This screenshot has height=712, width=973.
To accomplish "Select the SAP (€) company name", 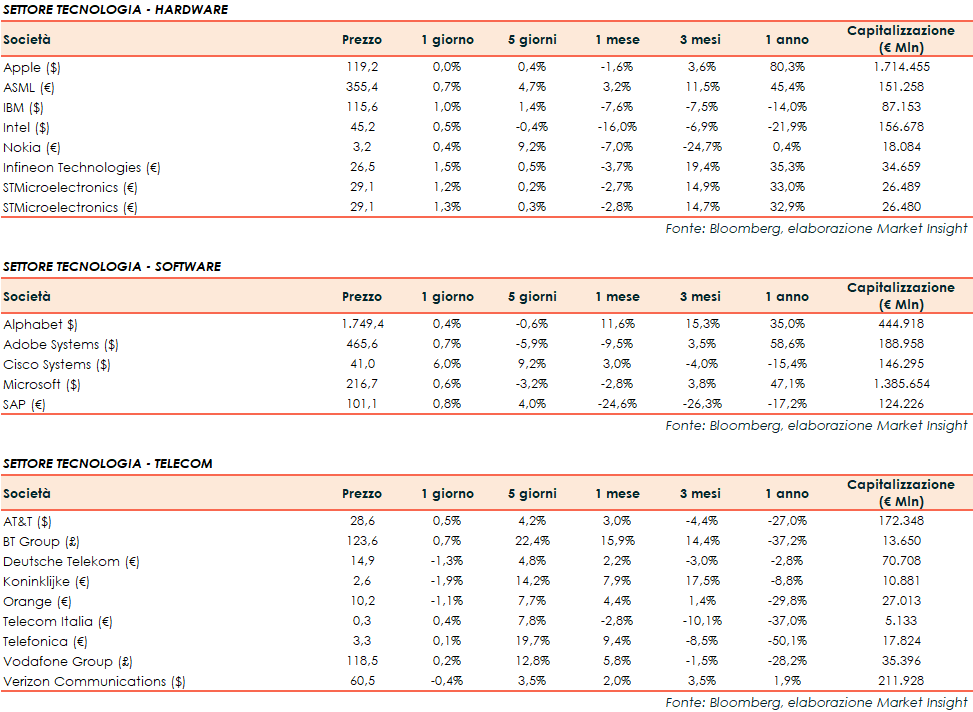I will pyautogui.click(x=25, y=404).
